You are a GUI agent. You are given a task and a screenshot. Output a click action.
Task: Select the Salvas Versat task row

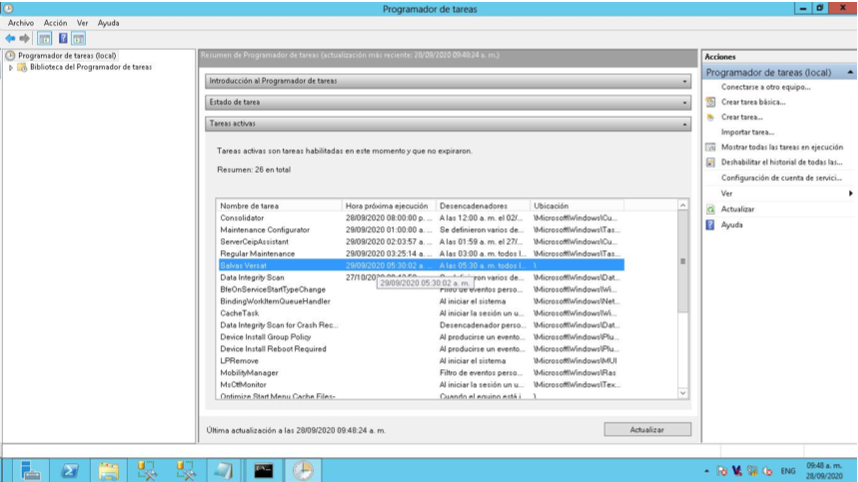420,265
